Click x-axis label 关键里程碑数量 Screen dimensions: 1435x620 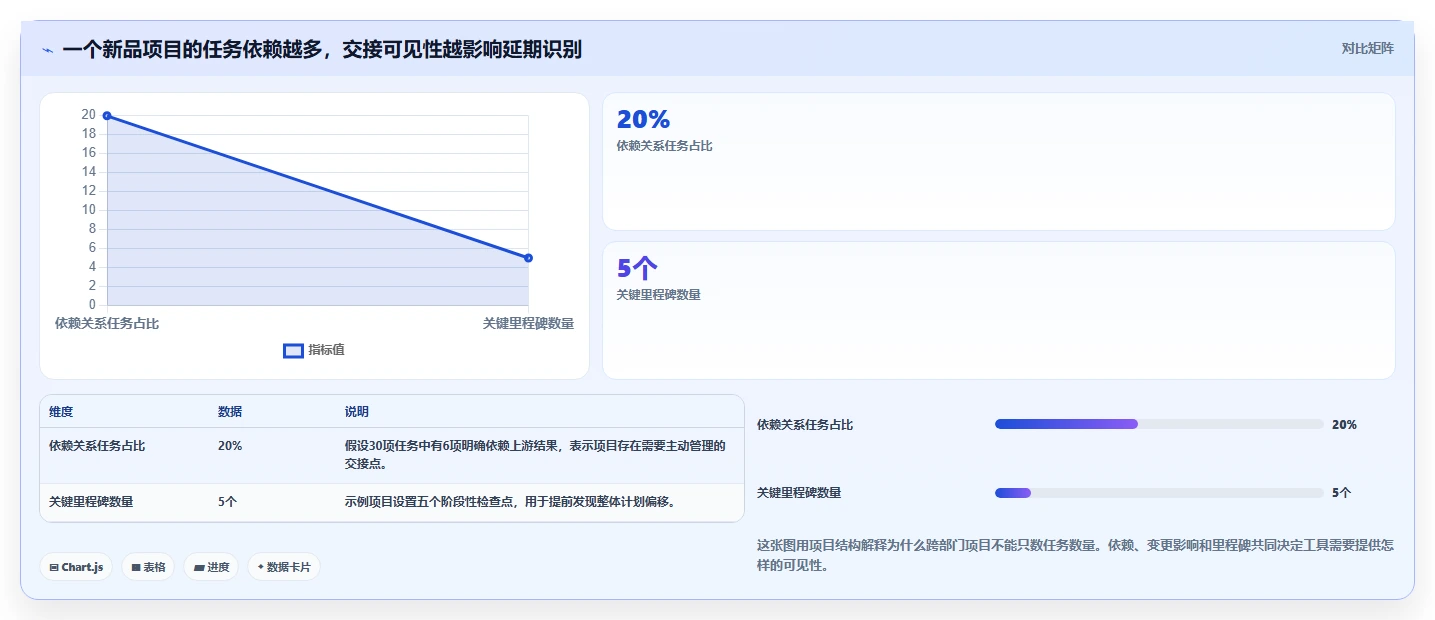point(528,324)
